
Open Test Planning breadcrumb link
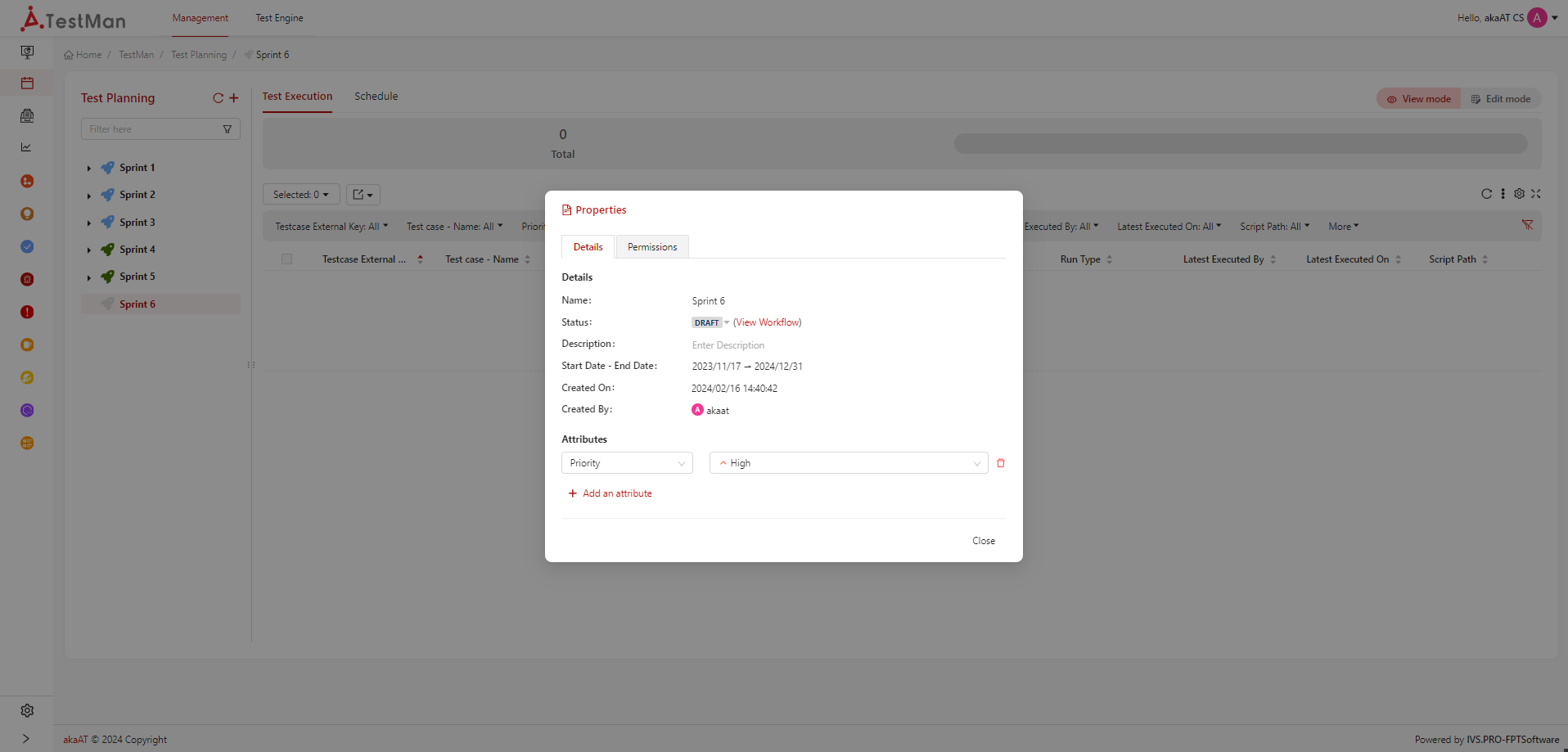coord(199,55)
